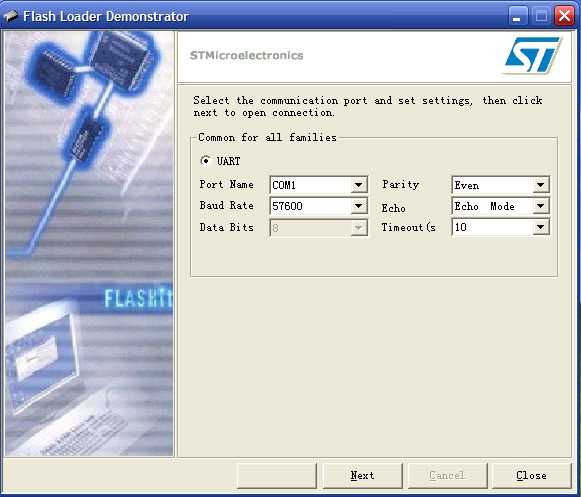Click the 'Parity' label
Image resolution: width=581 pixels, height=497 pixels.
[400, 184]
